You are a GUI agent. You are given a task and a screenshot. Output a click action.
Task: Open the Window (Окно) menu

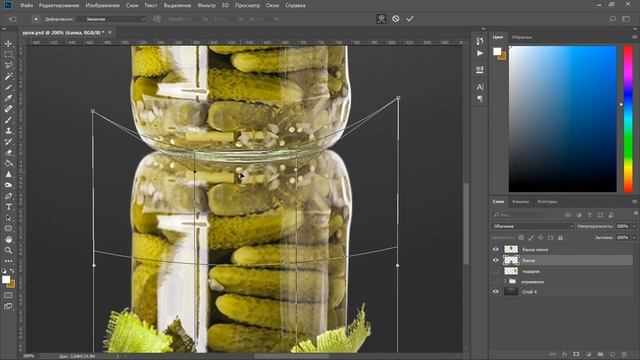pyautogui.click(x=272, y=6)
